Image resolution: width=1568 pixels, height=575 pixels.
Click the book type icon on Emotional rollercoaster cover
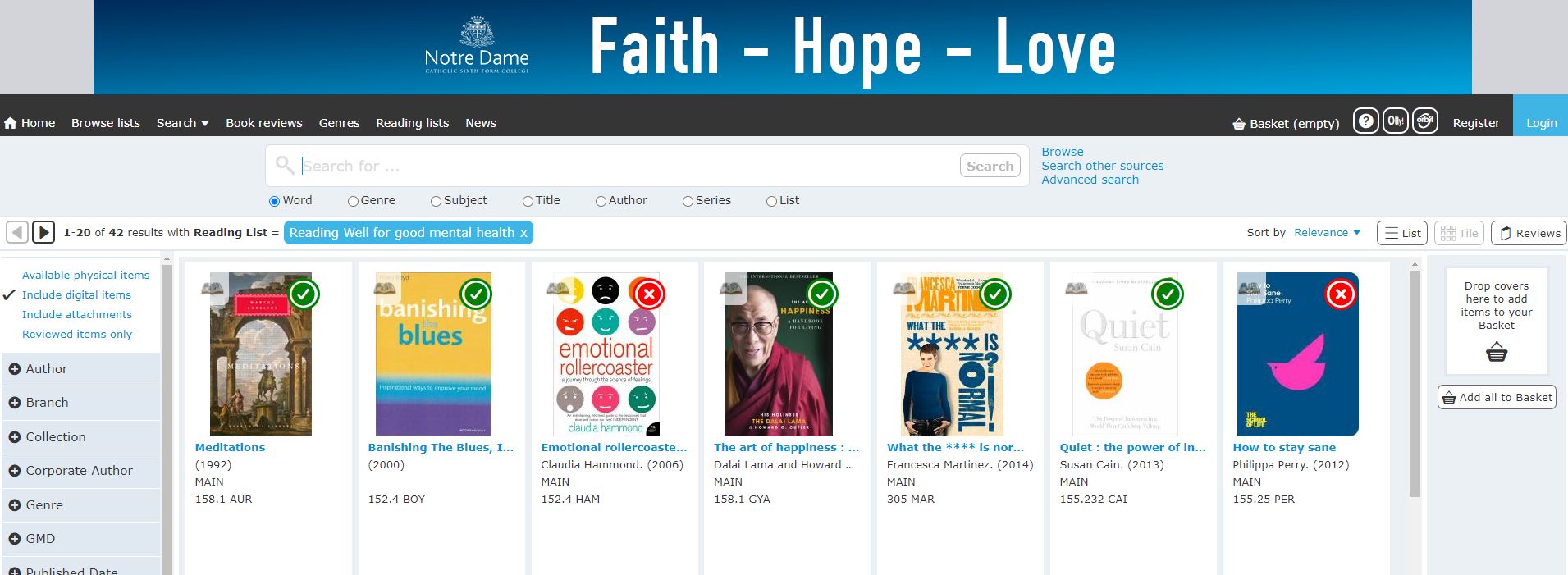(558, 288)
